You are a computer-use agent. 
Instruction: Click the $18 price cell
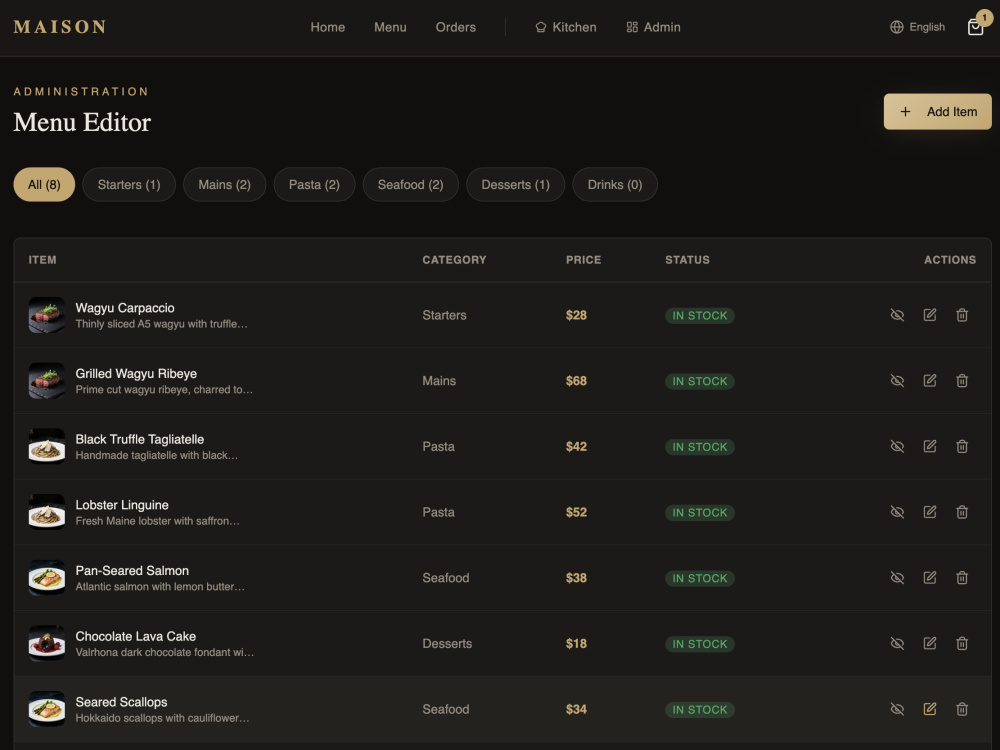pyautogui.click(x=576, y=643)
